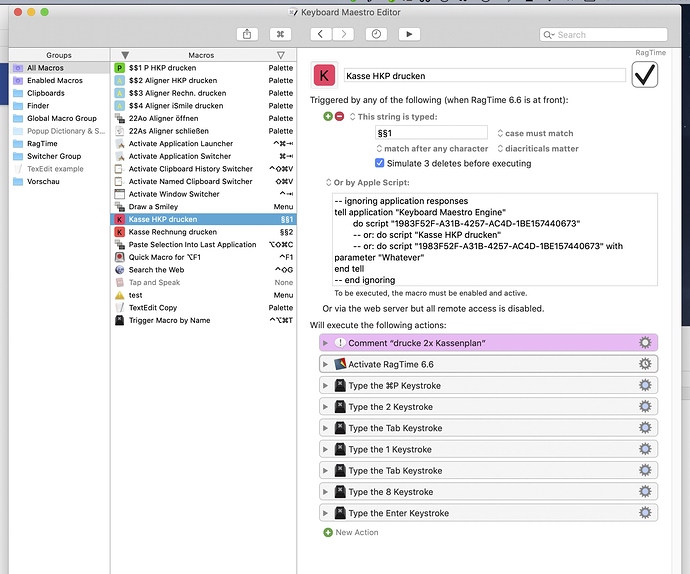Select the TexEdit example group
This screenshot has height=574, width=690.
point(59,169)
